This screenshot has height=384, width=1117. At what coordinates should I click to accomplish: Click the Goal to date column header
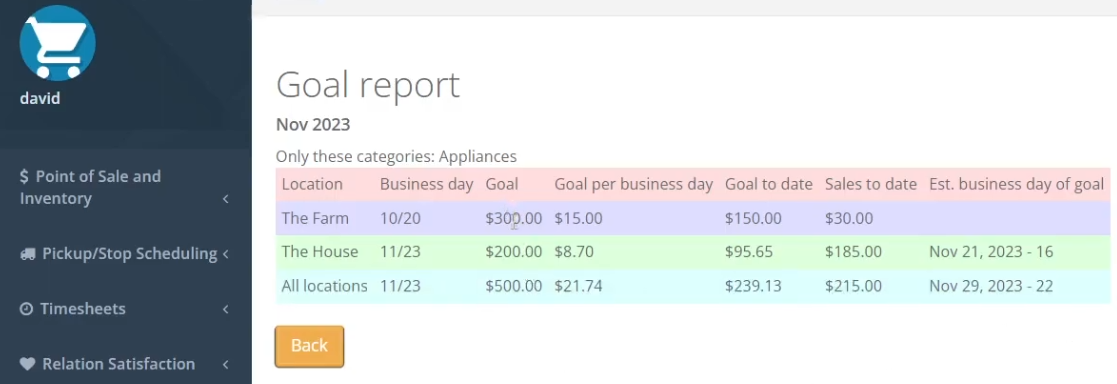pyautogui.click(x=769, y=185)
